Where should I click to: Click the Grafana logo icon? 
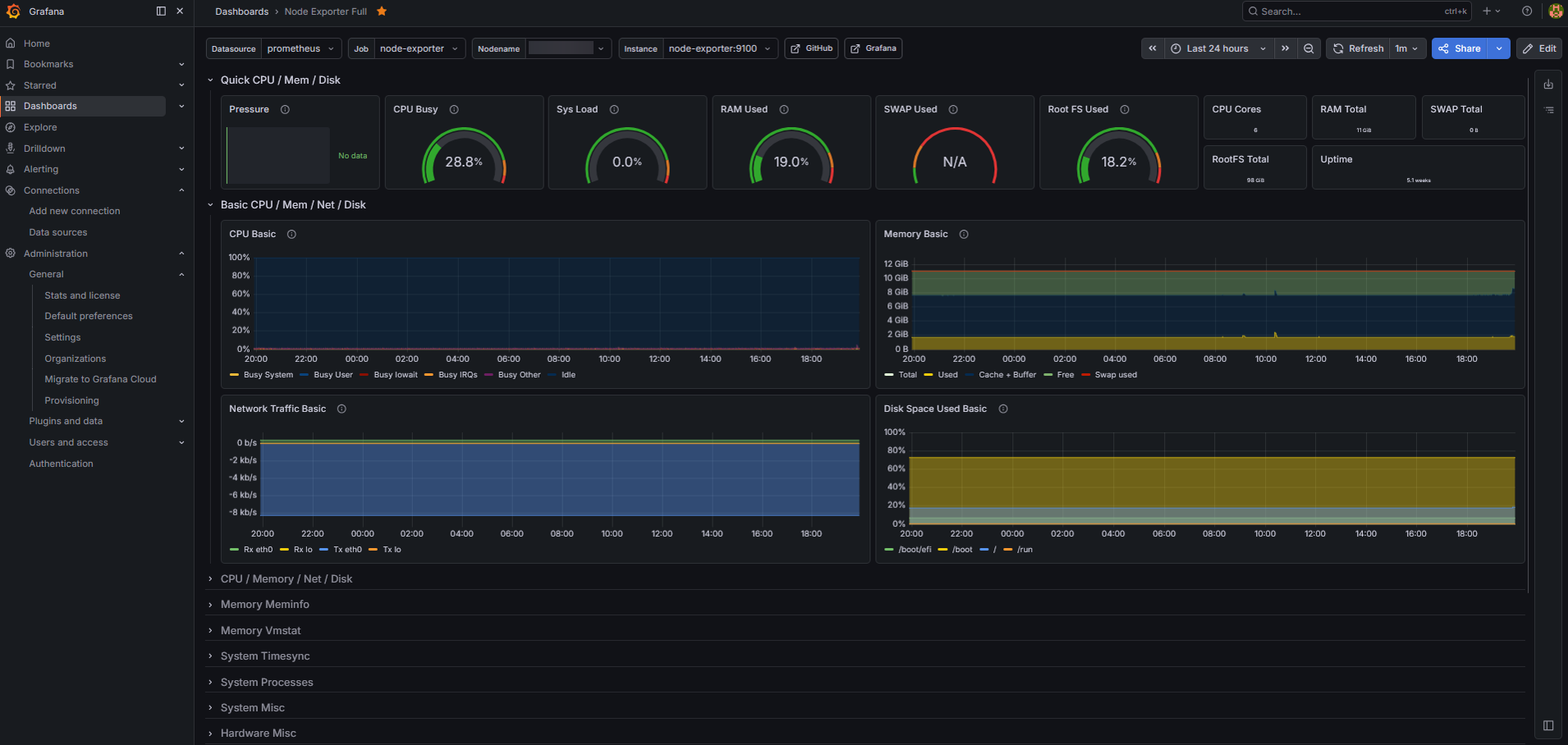pyautogui.click(x=13, y=11)
